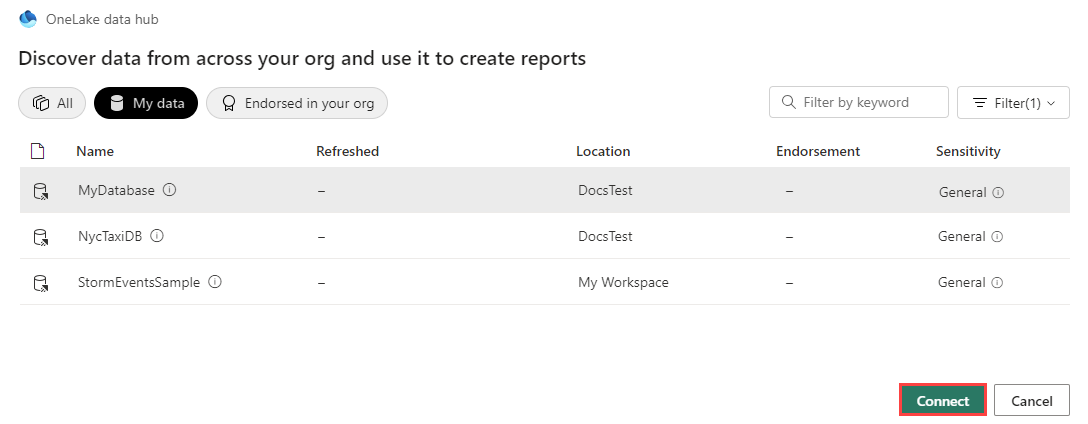
Task: Click the info icon next to MyDatabase
Action: coord(170,190)
